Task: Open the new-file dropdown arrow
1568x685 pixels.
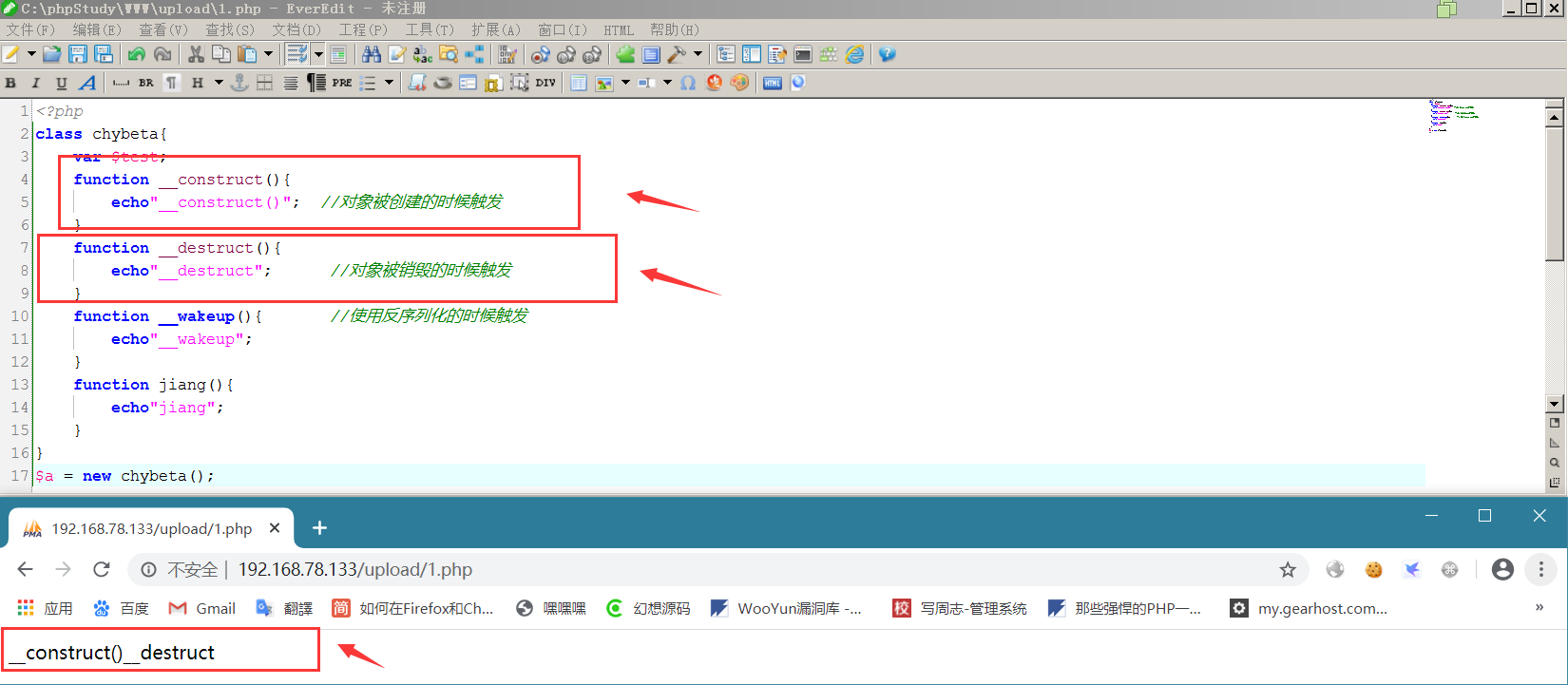Action: click(31, 54)
